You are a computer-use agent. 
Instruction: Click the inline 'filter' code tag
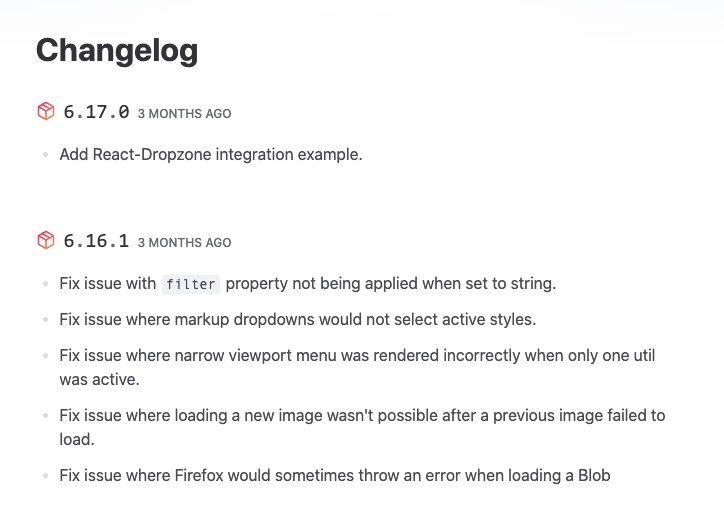190,284
